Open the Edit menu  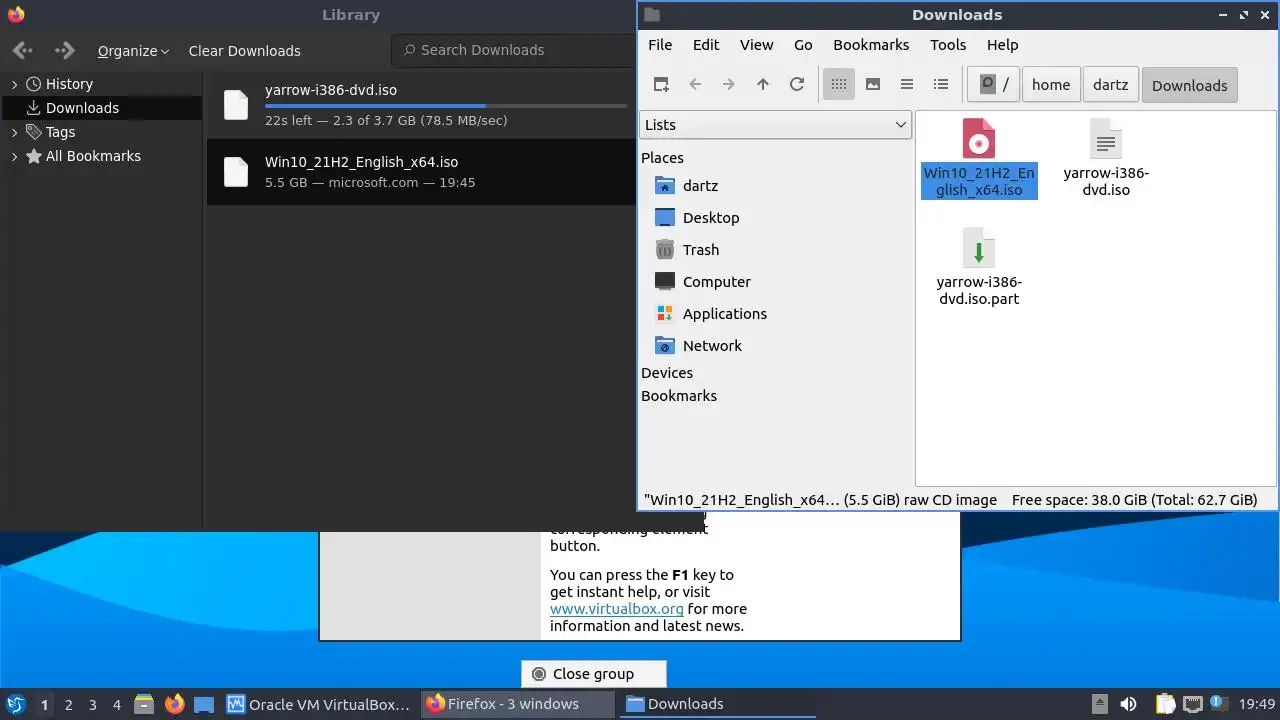pyautogui.click(x=706, y=45)
